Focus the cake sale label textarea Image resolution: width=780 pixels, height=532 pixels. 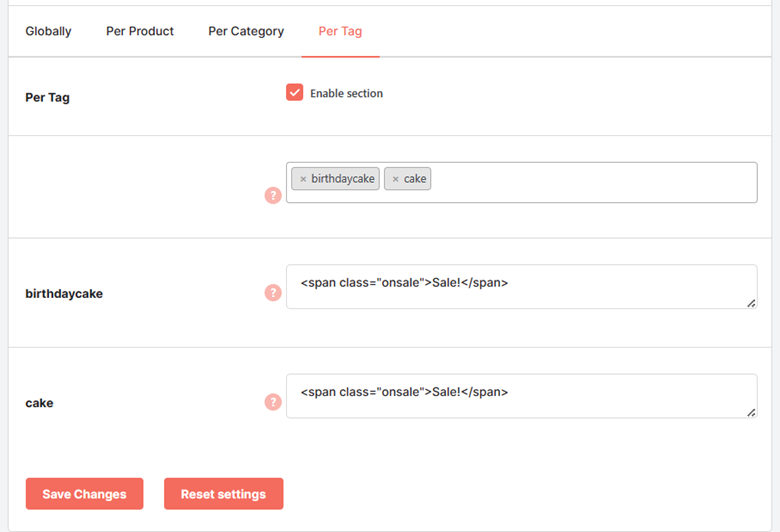521,396
